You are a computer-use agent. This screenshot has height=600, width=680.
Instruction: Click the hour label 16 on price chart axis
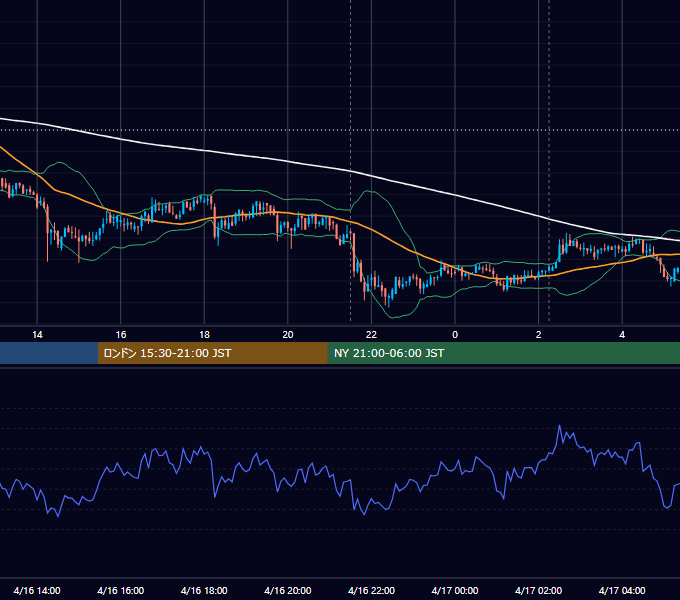tap(121, 334)
